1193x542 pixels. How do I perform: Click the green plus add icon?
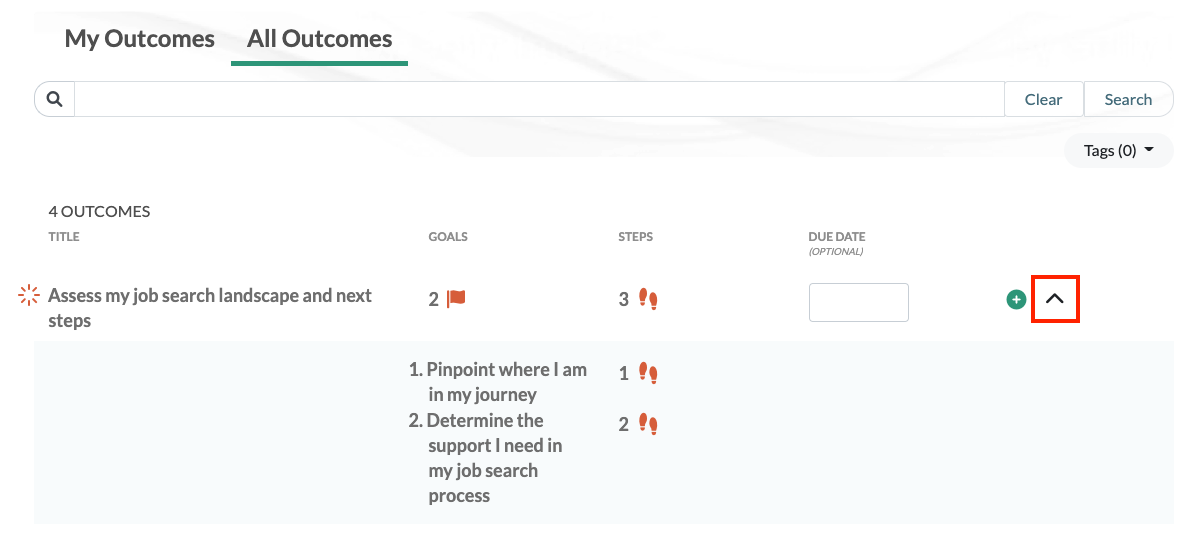(x=1016, y=299)
